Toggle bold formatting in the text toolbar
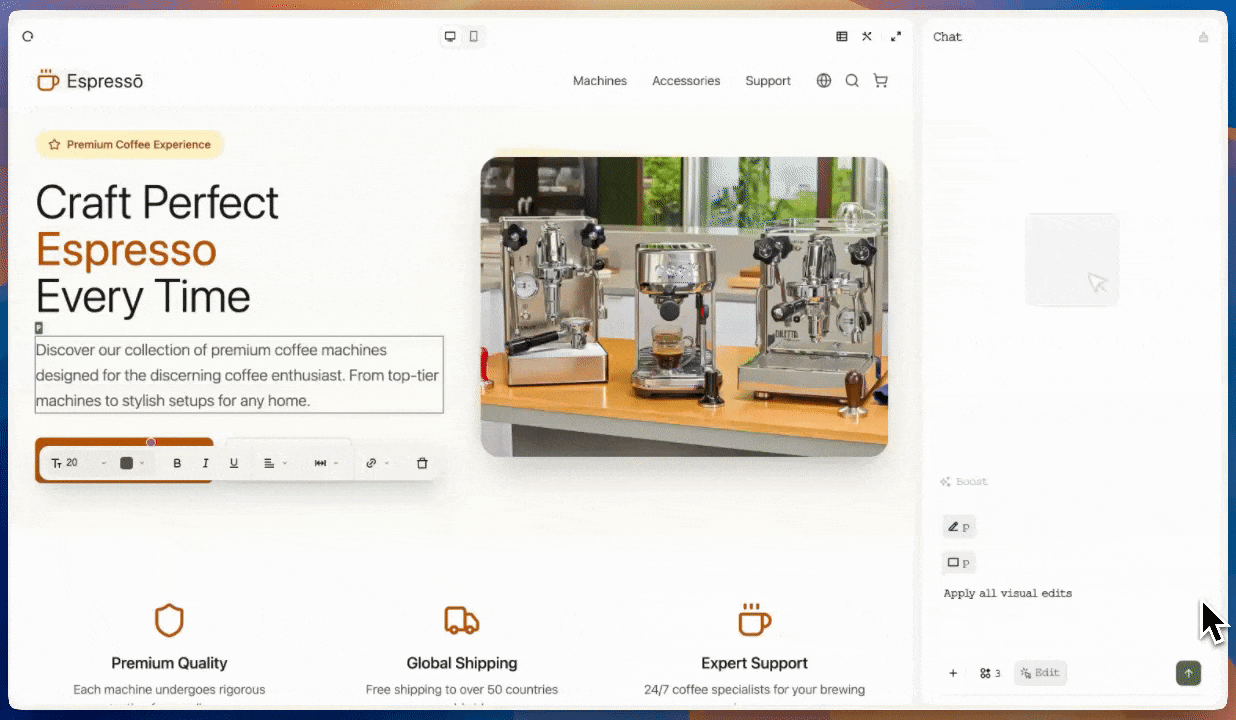This screenshot has height=720, width=1236. 177,462
